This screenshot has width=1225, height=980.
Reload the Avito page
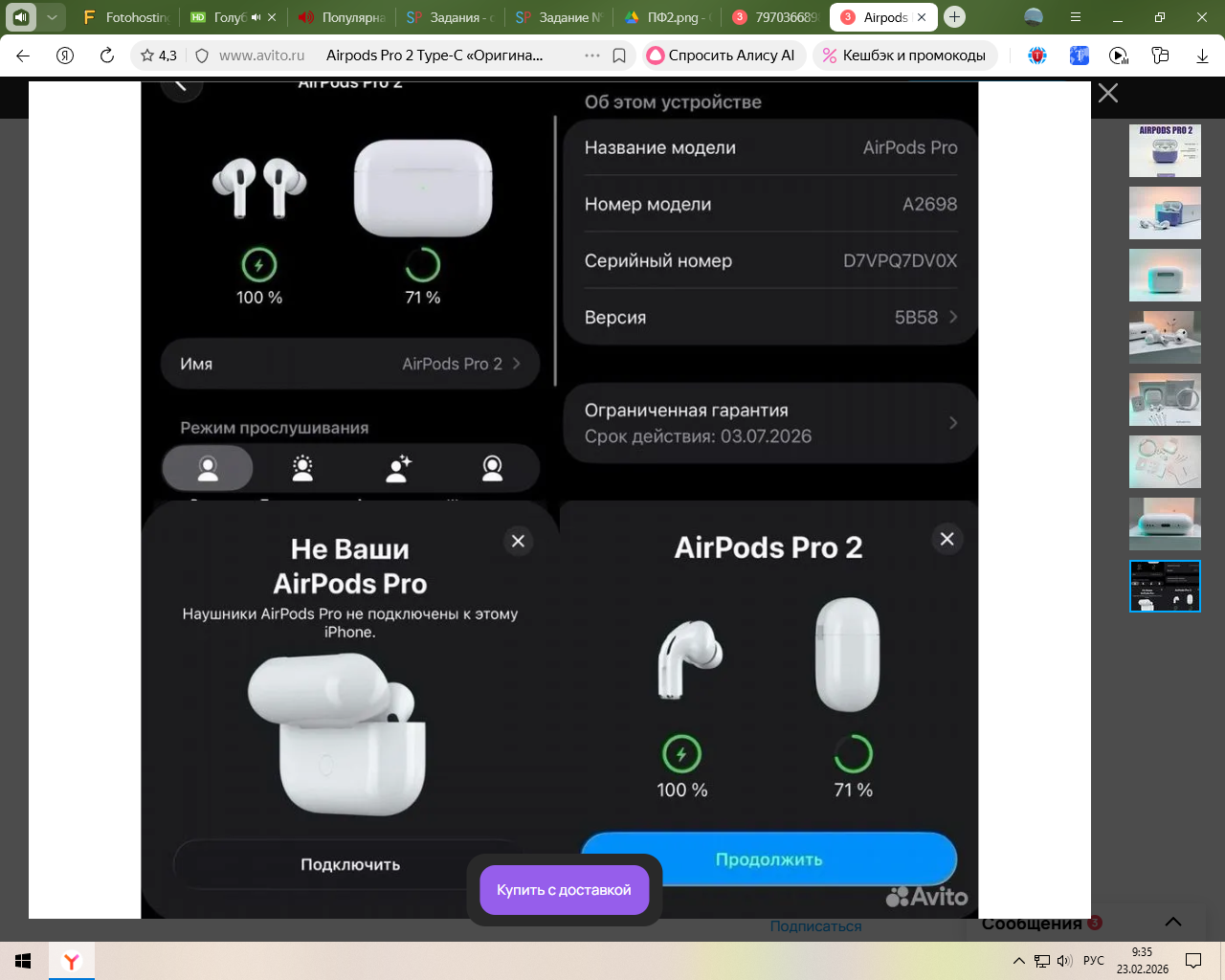click(x=107, y=56)
